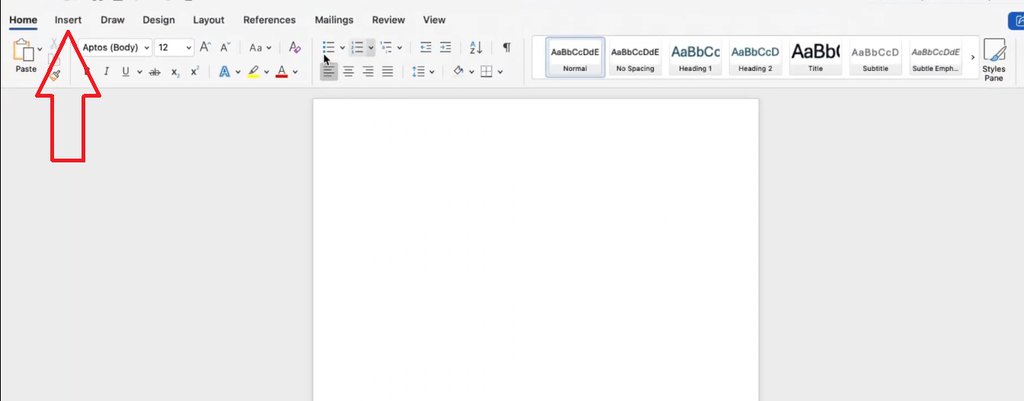Open the Design tab
This screenshot has width=1024, height=401.
(159, 20)
